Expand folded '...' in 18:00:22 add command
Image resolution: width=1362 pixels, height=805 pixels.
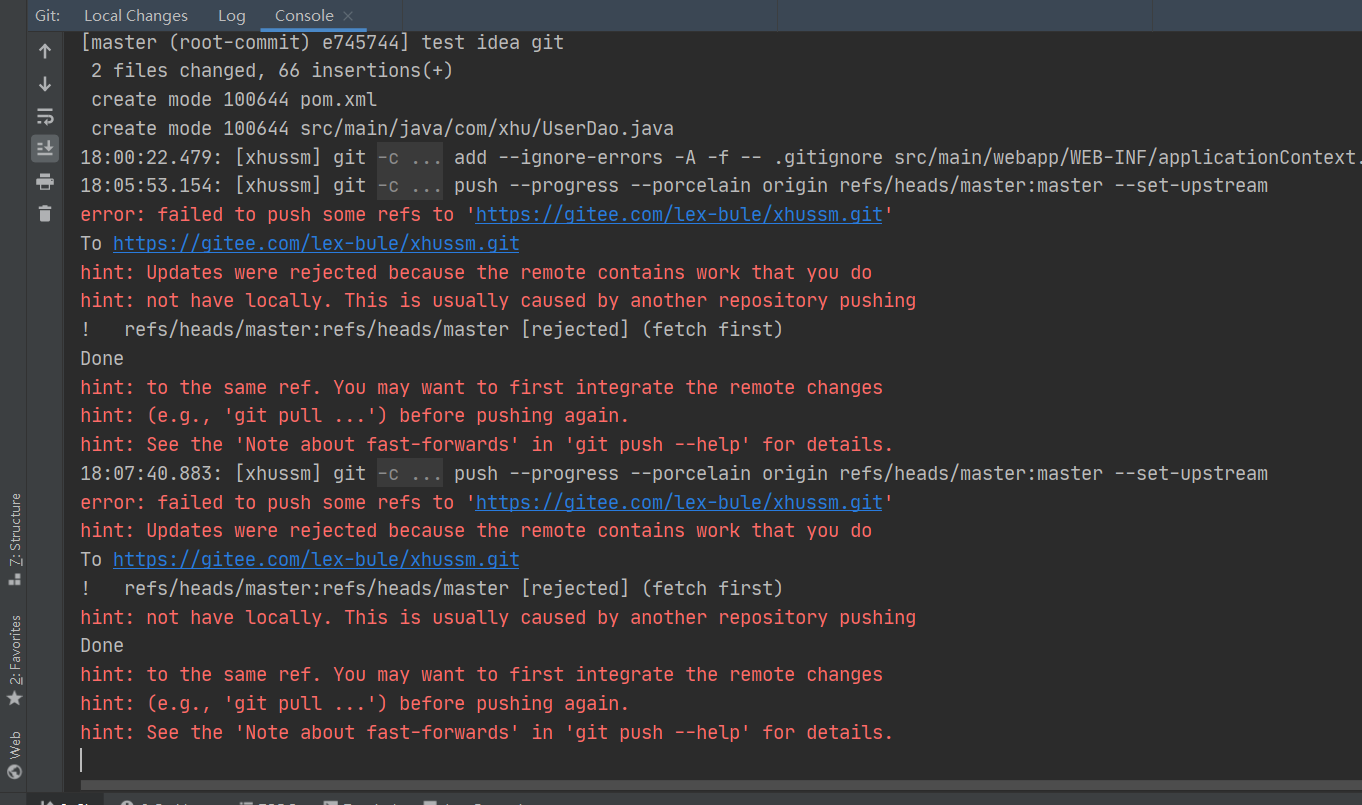[410, 157]
